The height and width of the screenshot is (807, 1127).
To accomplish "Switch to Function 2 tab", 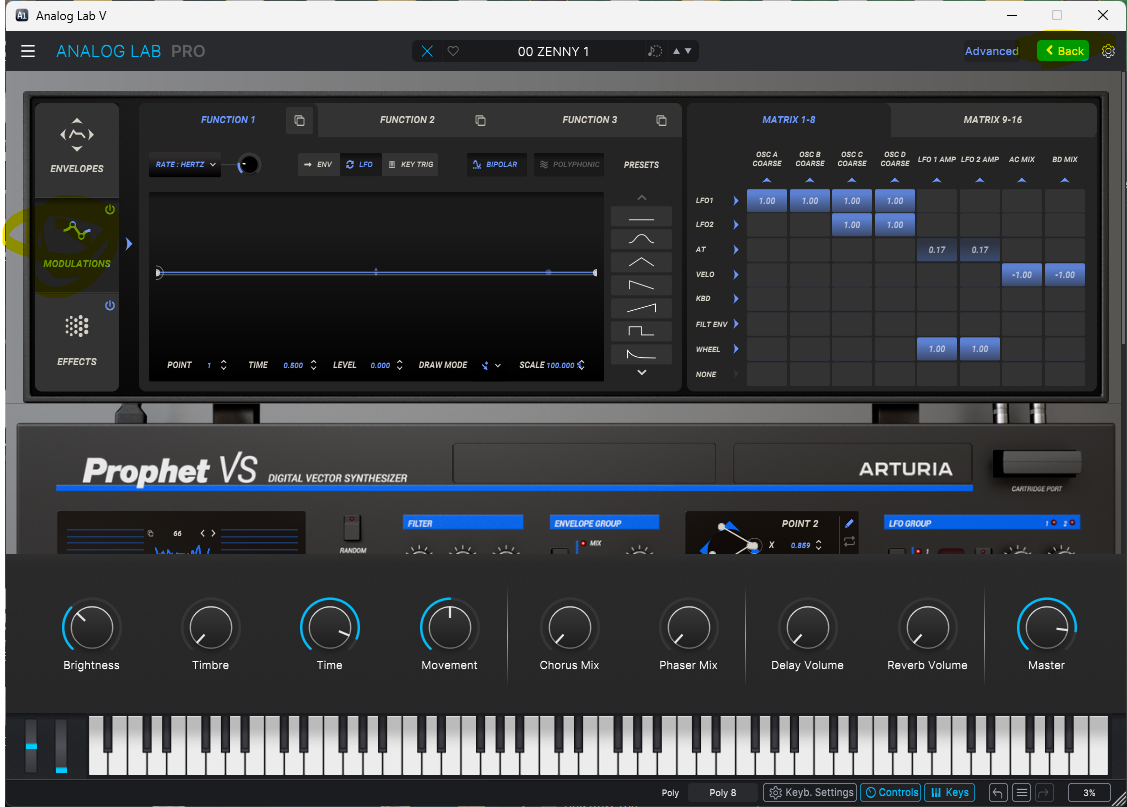I will 407,120.
